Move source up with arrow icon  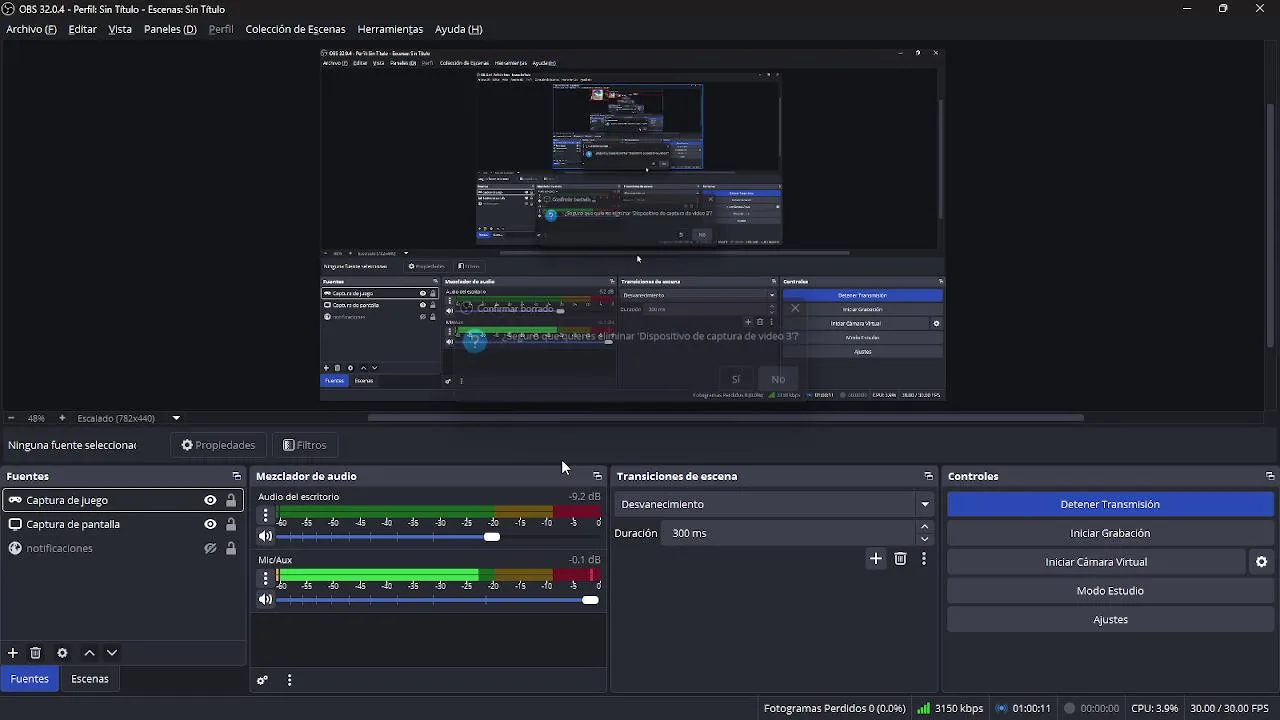tap(89, 653)
